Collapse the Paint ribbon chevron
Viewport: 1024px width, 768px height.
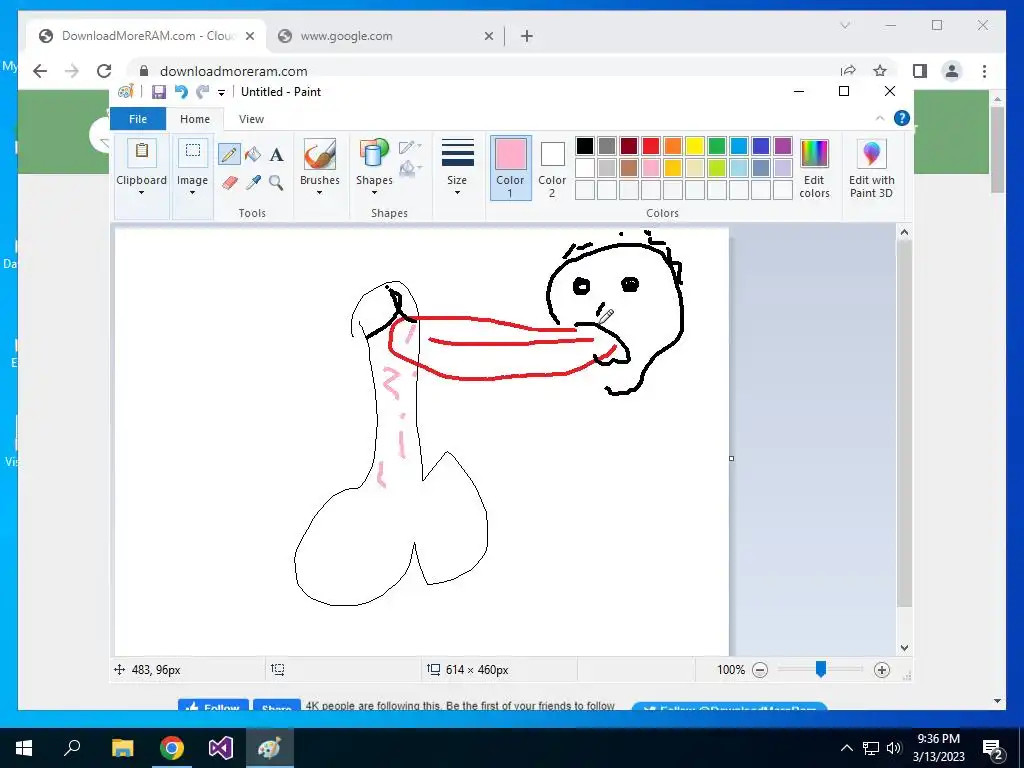pos(880,118)
